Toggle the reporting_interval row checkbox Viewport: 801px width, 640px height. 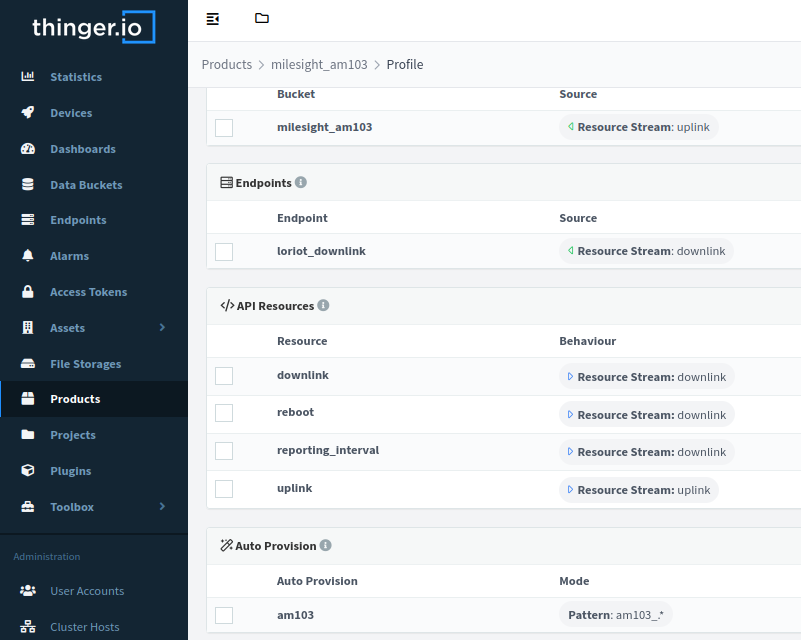pyautogui.click(x=224, y=451)
